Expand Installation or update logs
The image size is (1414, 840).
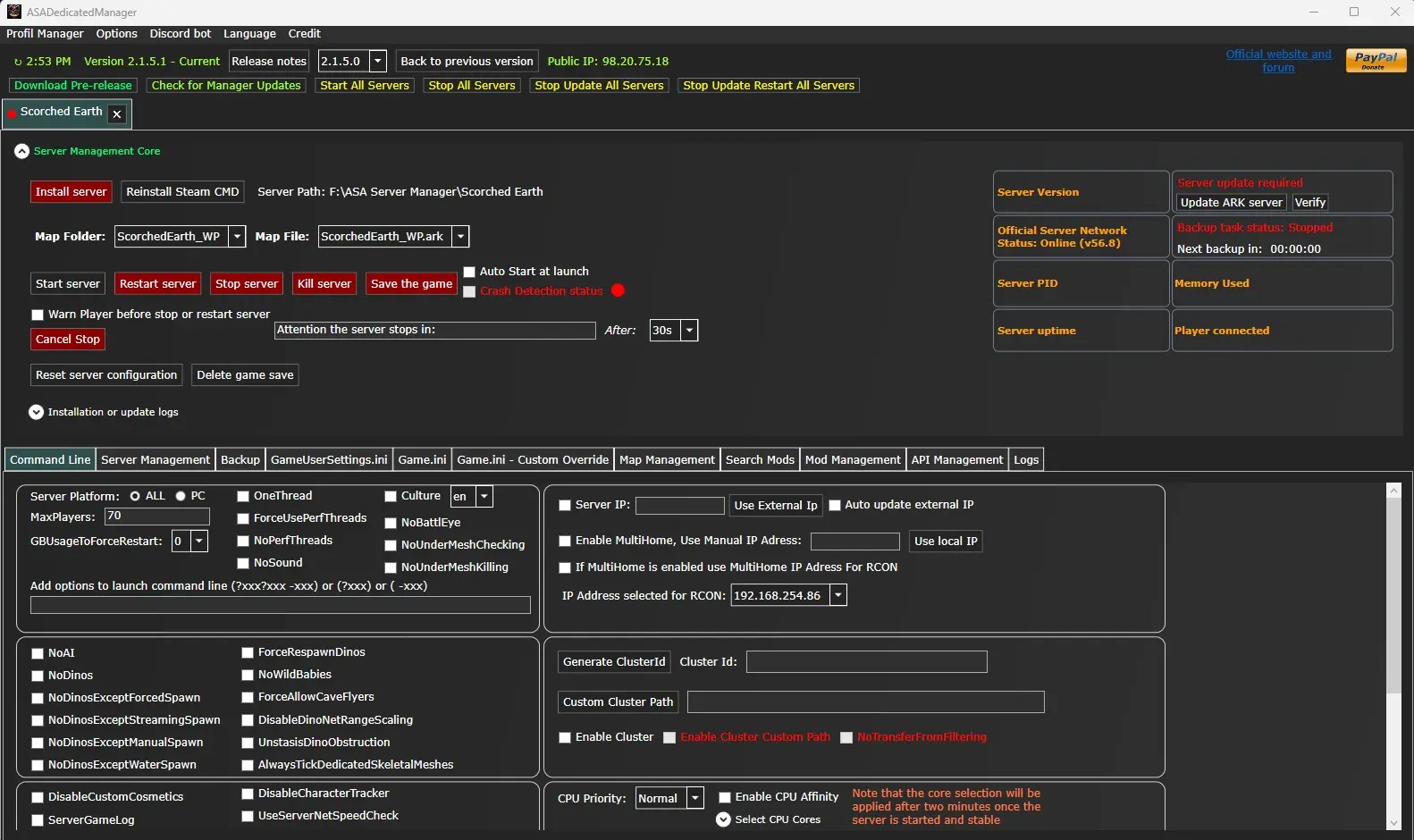[x=36, y=412]
